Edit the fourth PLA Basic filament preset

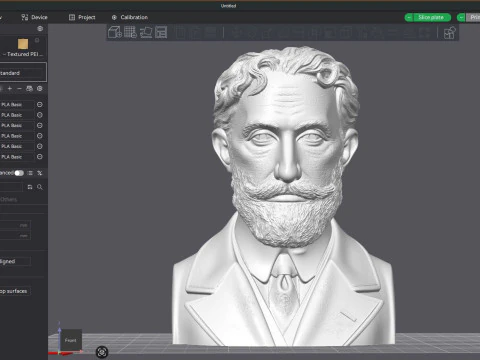pos(40,136)
